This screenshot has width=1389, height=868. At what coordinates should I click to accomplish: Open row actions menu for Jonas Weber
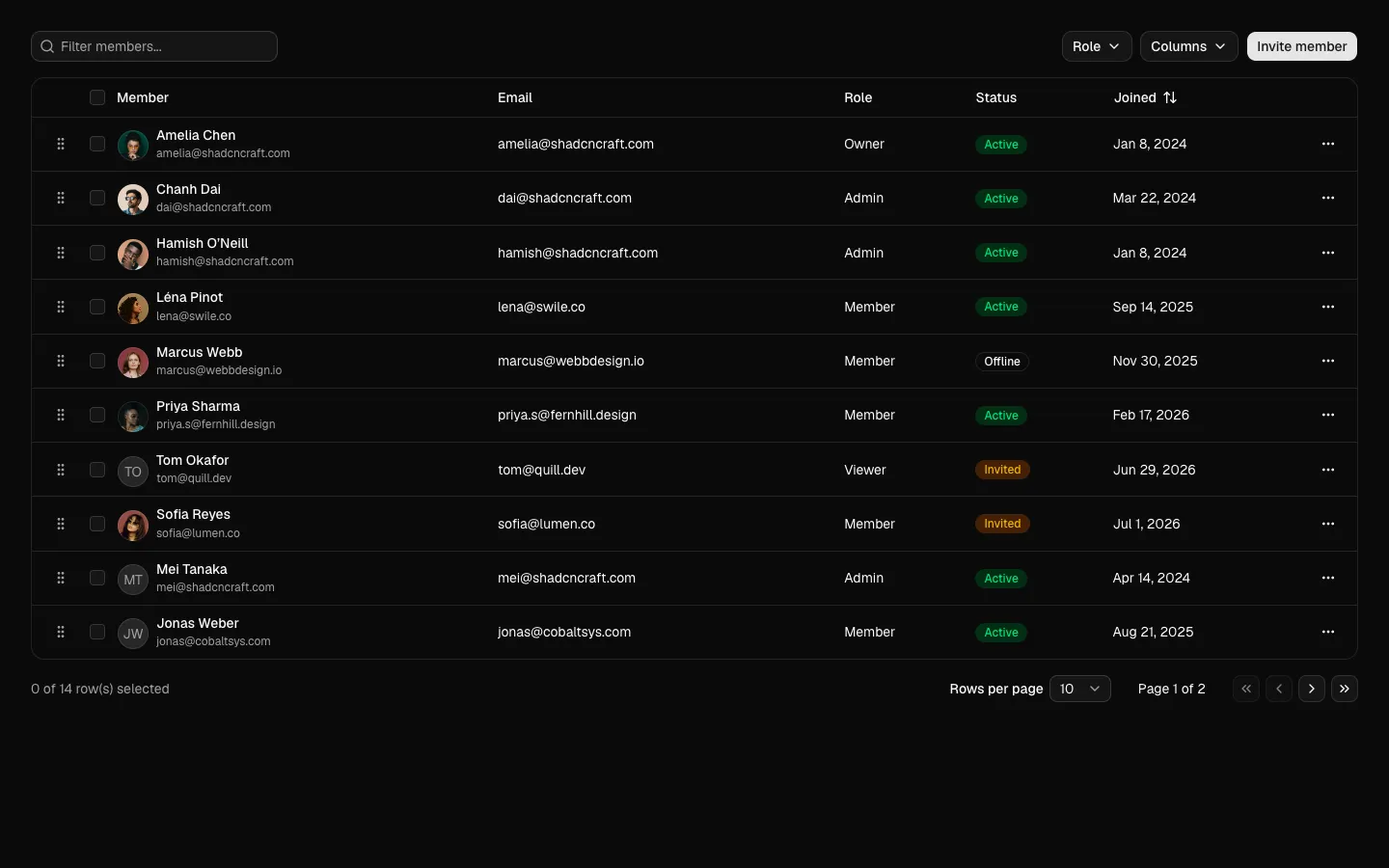click(1328, 632)
